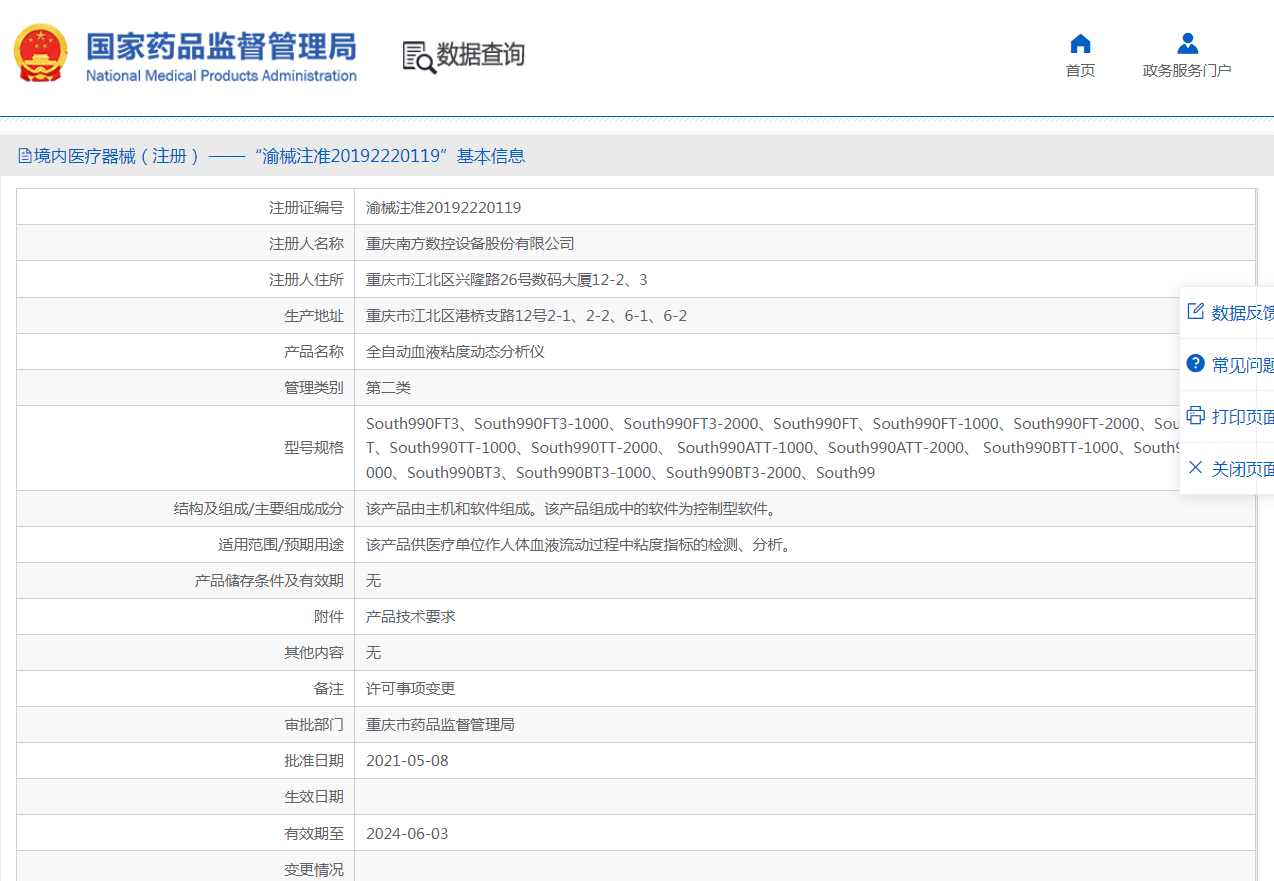The image size is (1274, 881).
Task: Select 打印页面 in the side panel
Action: pyautogui.click(x=1243, y=417)
